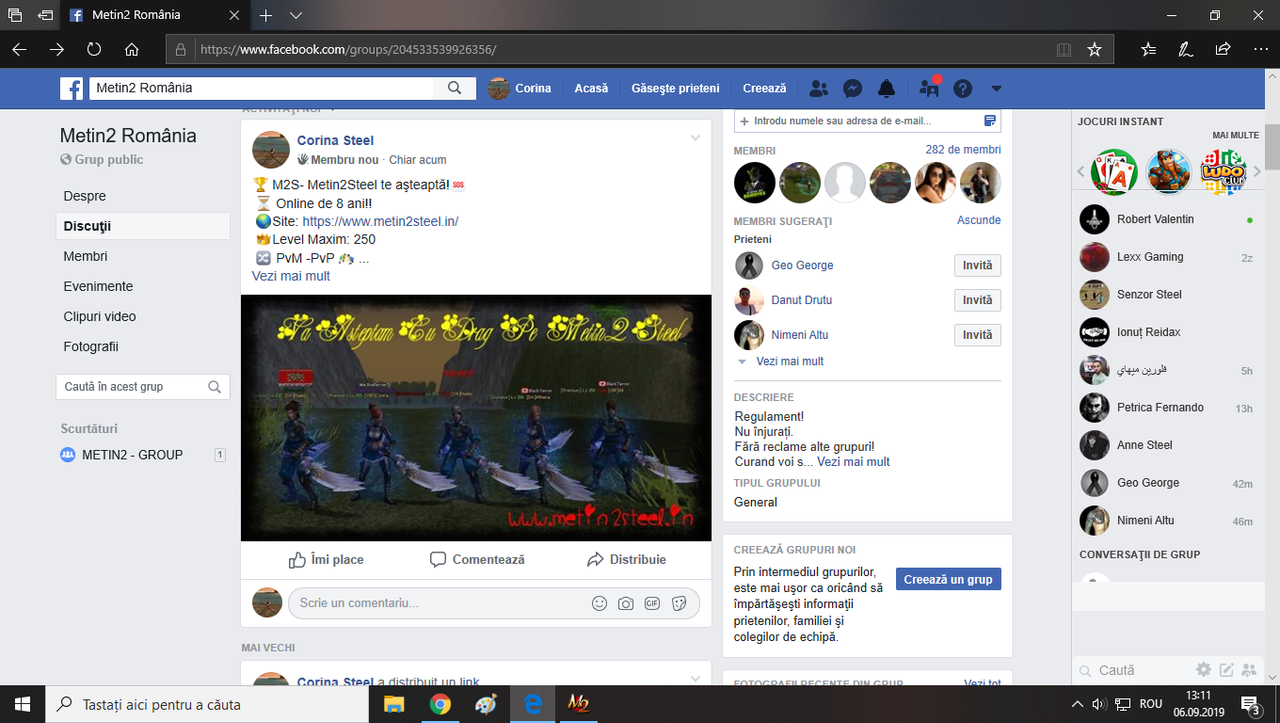The height and width of the screenshot is (723, 1280).
Task: Open chat with Senzor Steel
Action: (x=1167, y=294)
